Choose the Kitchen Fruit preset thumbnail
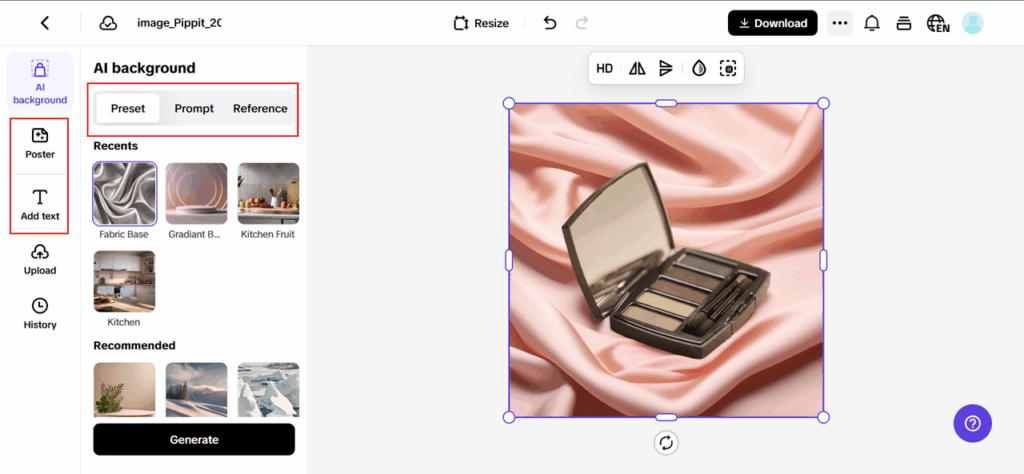The width and height of the screenshot is (1024, 474). pos(268,194)
